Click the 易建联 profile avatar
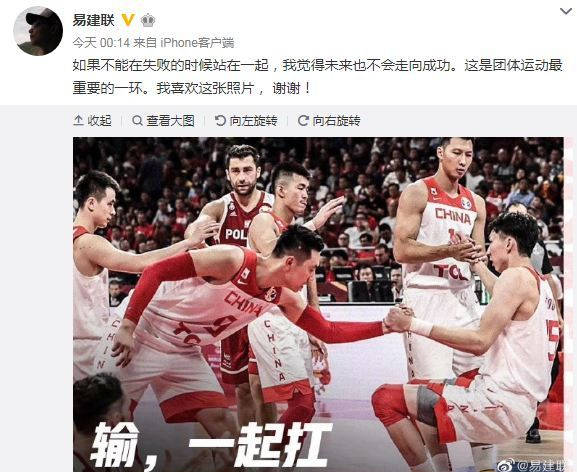Image resolution: width=577 pixels, height=472 pixels. 38,31
